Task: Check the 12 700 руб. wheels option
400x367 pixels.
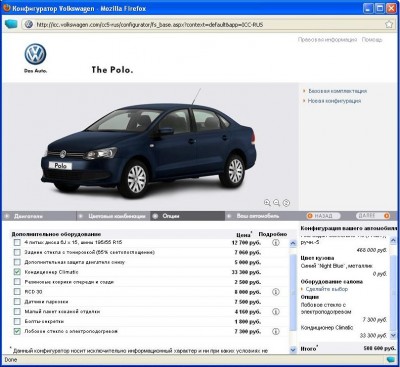Action: (x=17, y=243)
